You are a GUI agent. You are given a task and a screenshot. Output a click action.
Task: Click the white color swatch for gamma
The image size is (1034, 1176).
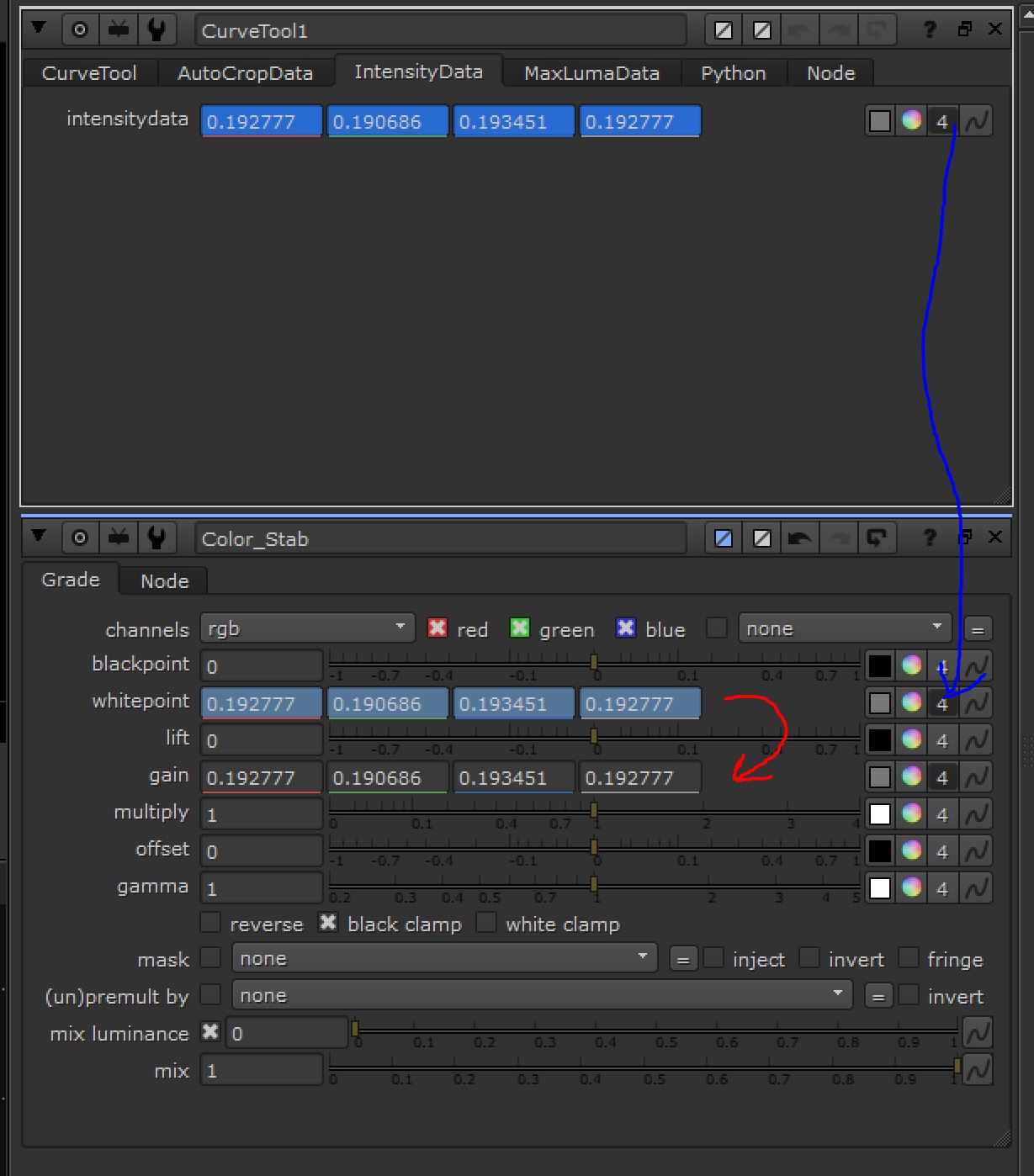880,888
